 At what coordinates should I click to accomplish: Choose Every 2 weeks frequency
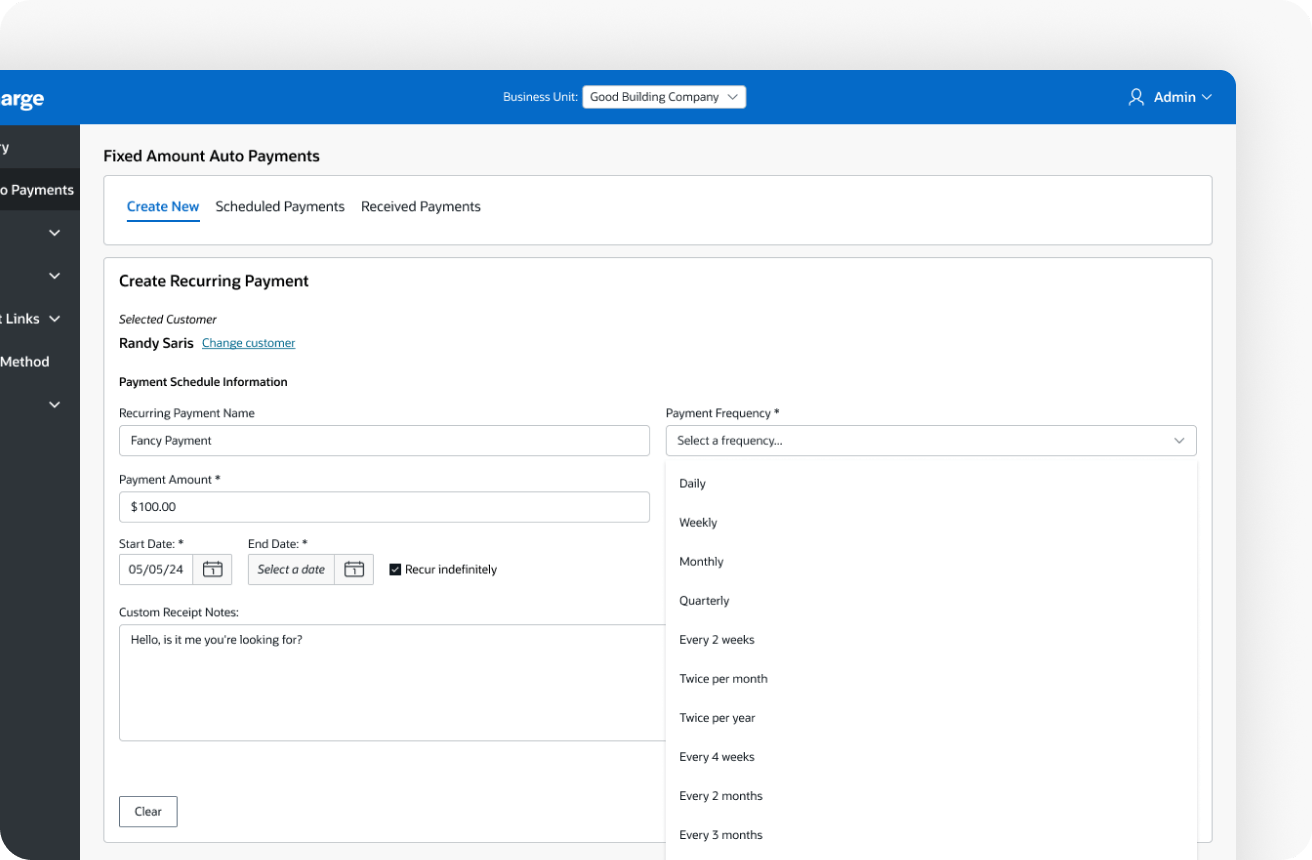tap(931, 640)
